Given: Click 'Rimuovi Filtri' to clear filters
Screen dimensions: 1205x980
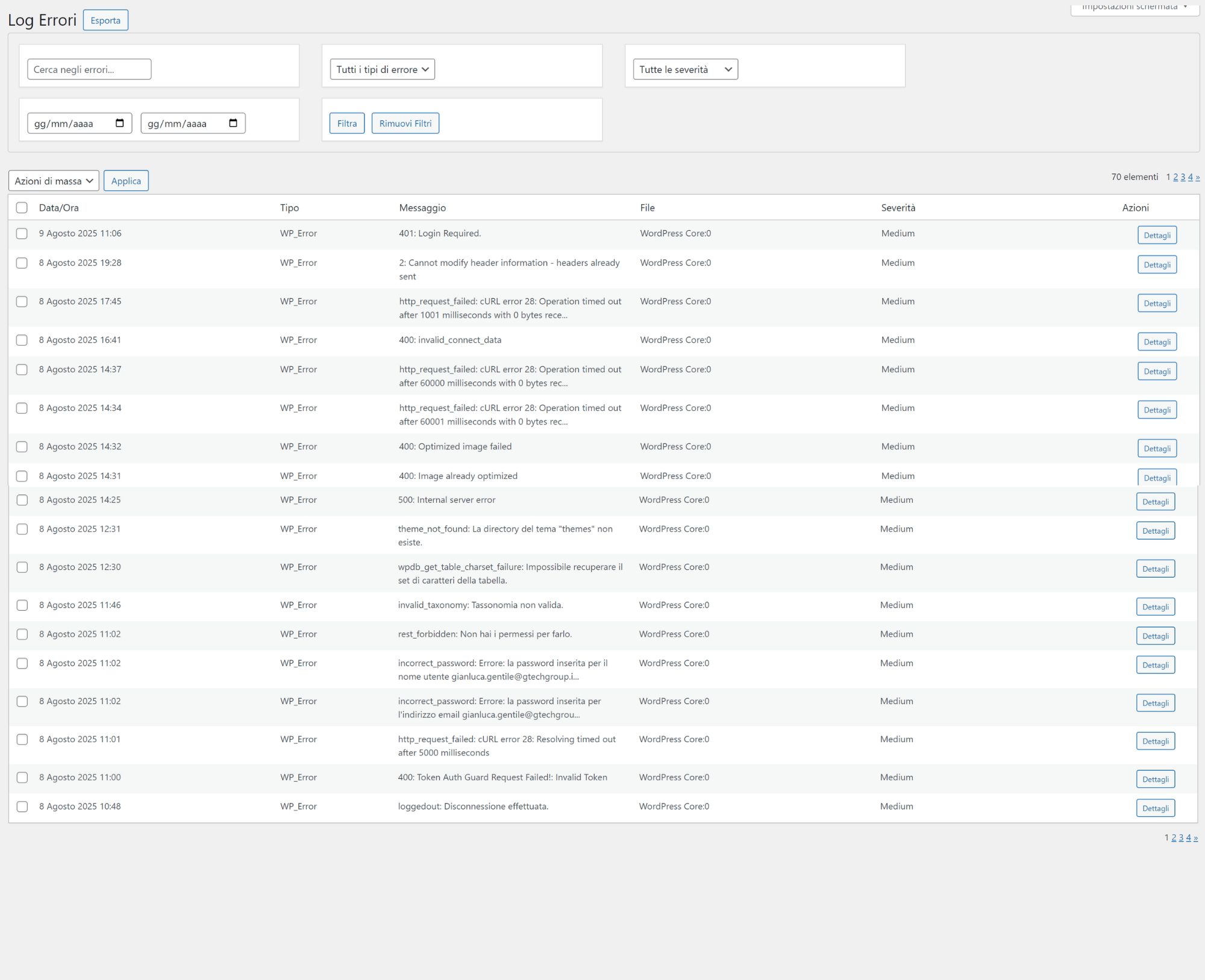Looking at the screenshot, I should point(405,123).
